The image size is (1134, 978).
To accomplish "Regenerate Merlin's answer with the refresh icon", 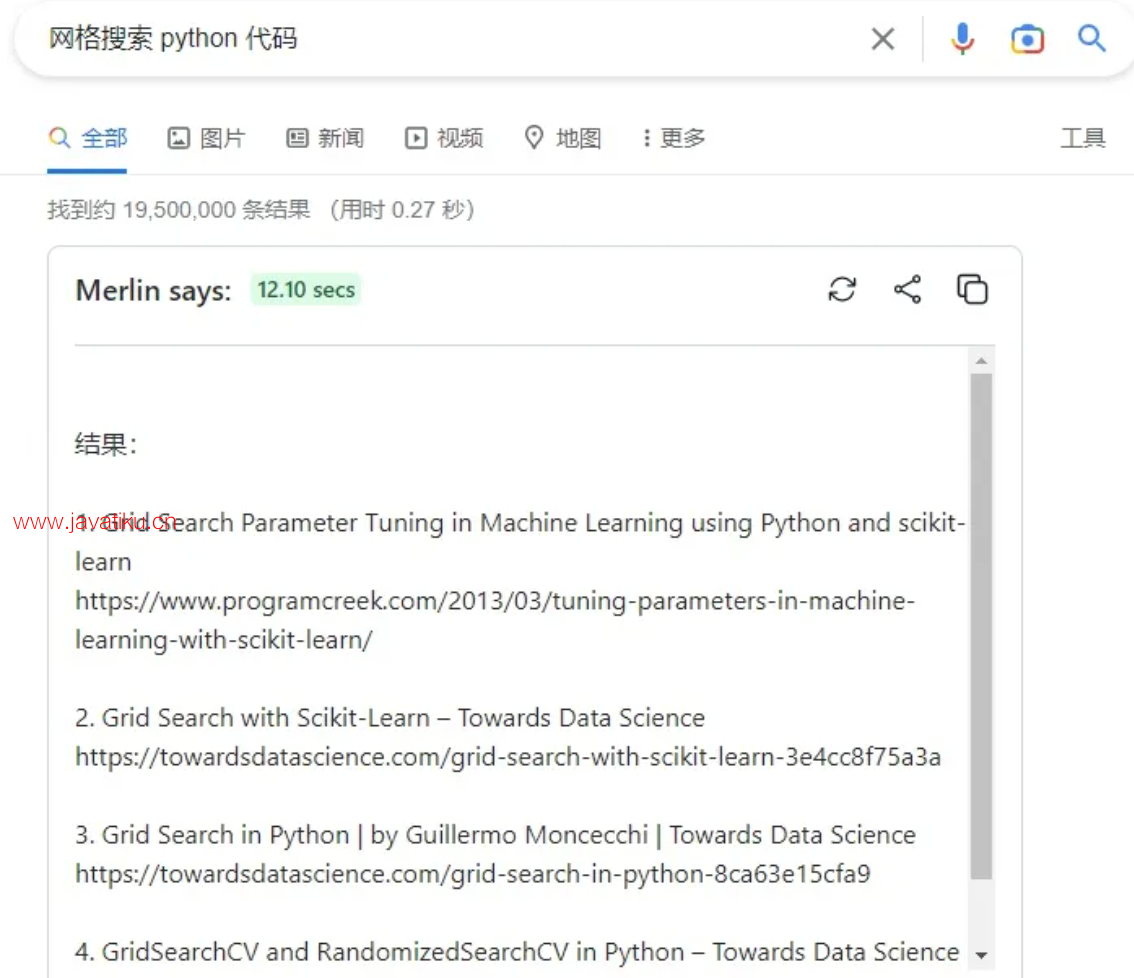I will (842, 289).
